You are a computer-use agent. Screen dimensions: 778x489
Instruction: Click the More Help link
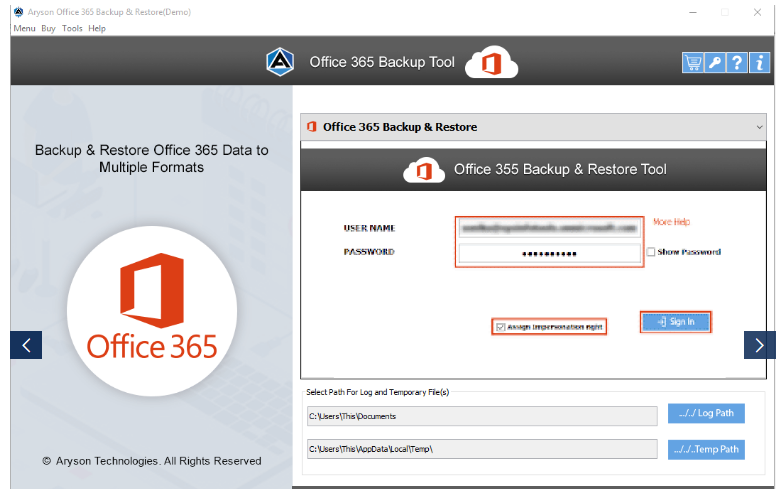point(671,222)
